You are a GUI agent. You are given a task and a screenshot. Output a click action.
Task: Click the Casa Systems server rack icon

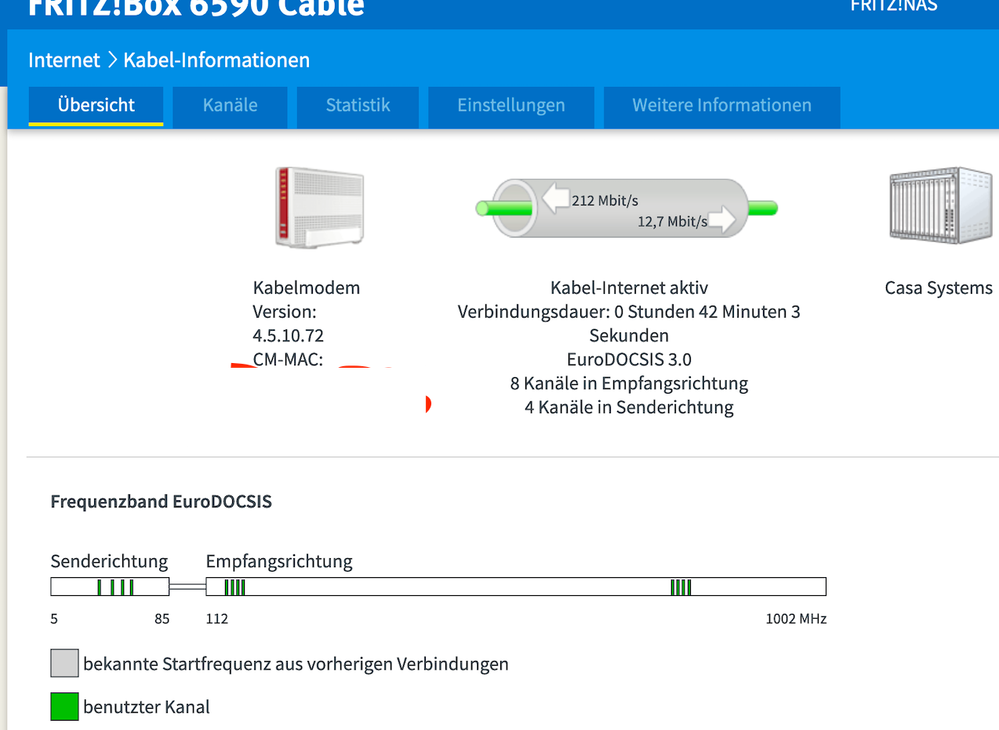[940, 205]
